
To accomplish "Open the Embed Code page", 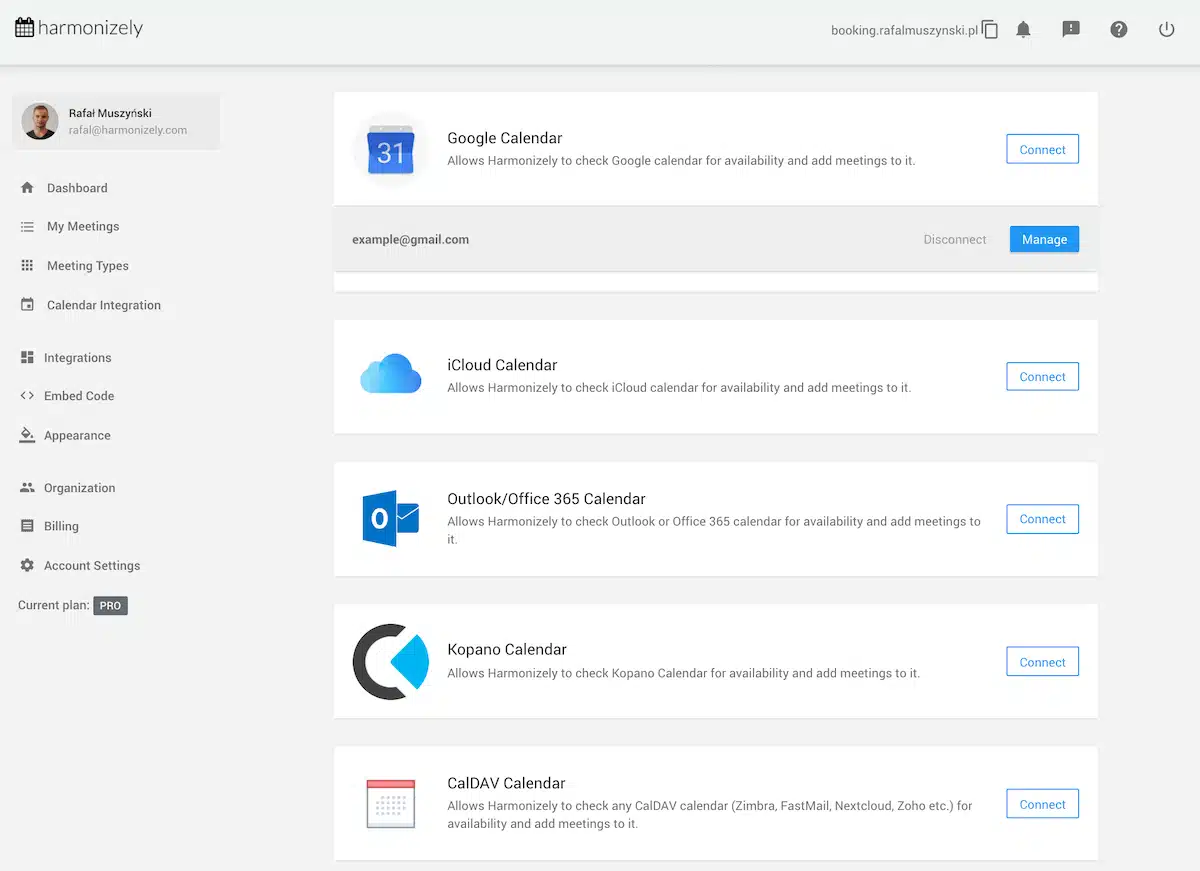I will pos(79,396).
